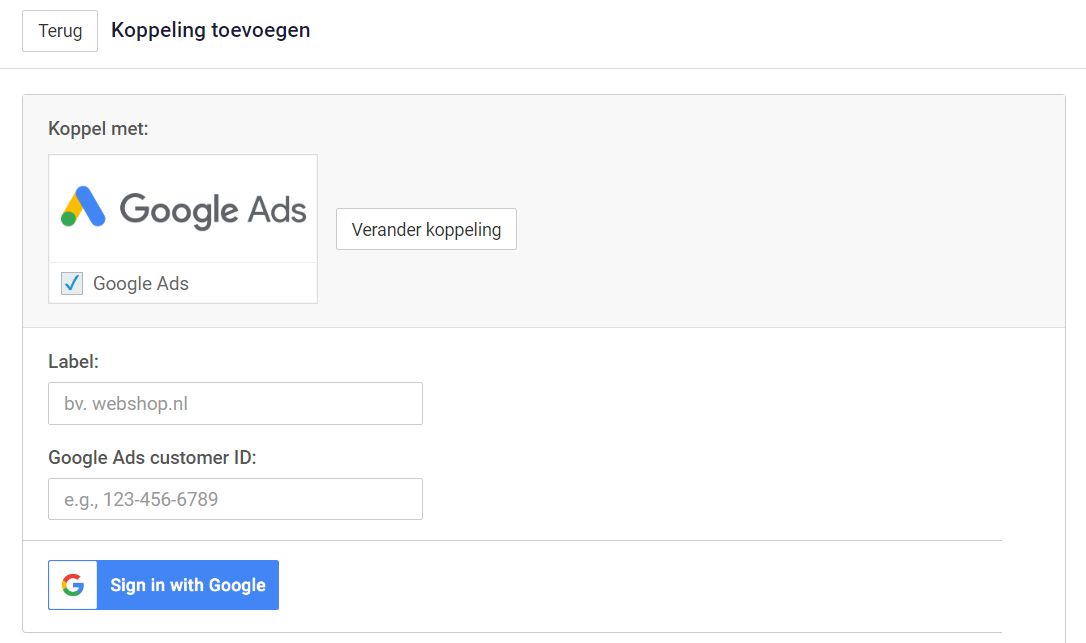This screenshot has height=643, width=1086.
Task: Open the link type switcher via Verander koppeling
Action: 426,229
